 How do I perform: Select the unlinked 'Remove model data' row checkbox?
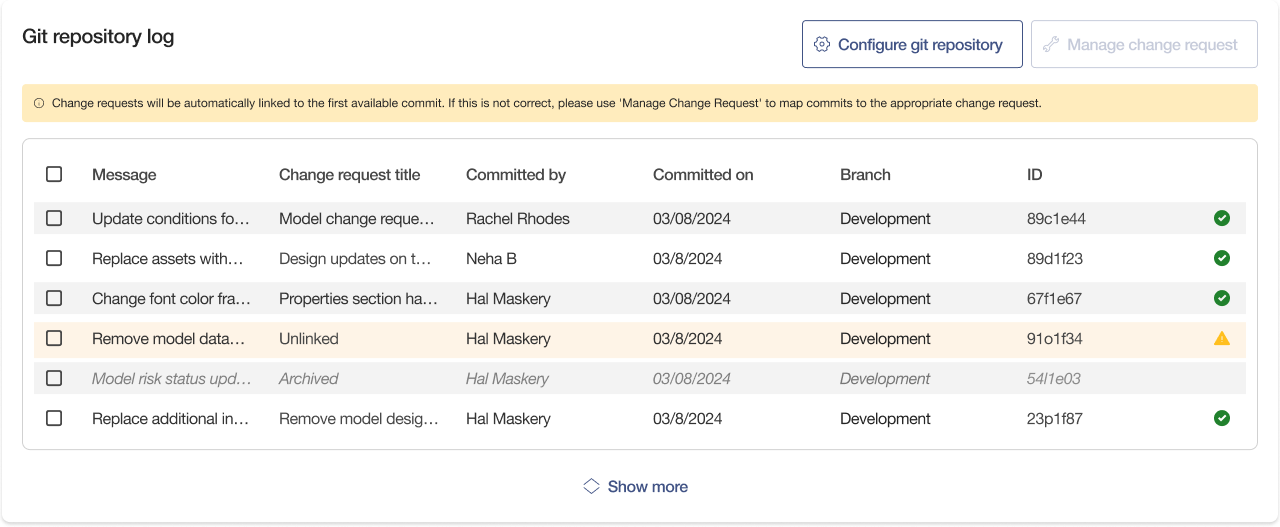(54, 338)
